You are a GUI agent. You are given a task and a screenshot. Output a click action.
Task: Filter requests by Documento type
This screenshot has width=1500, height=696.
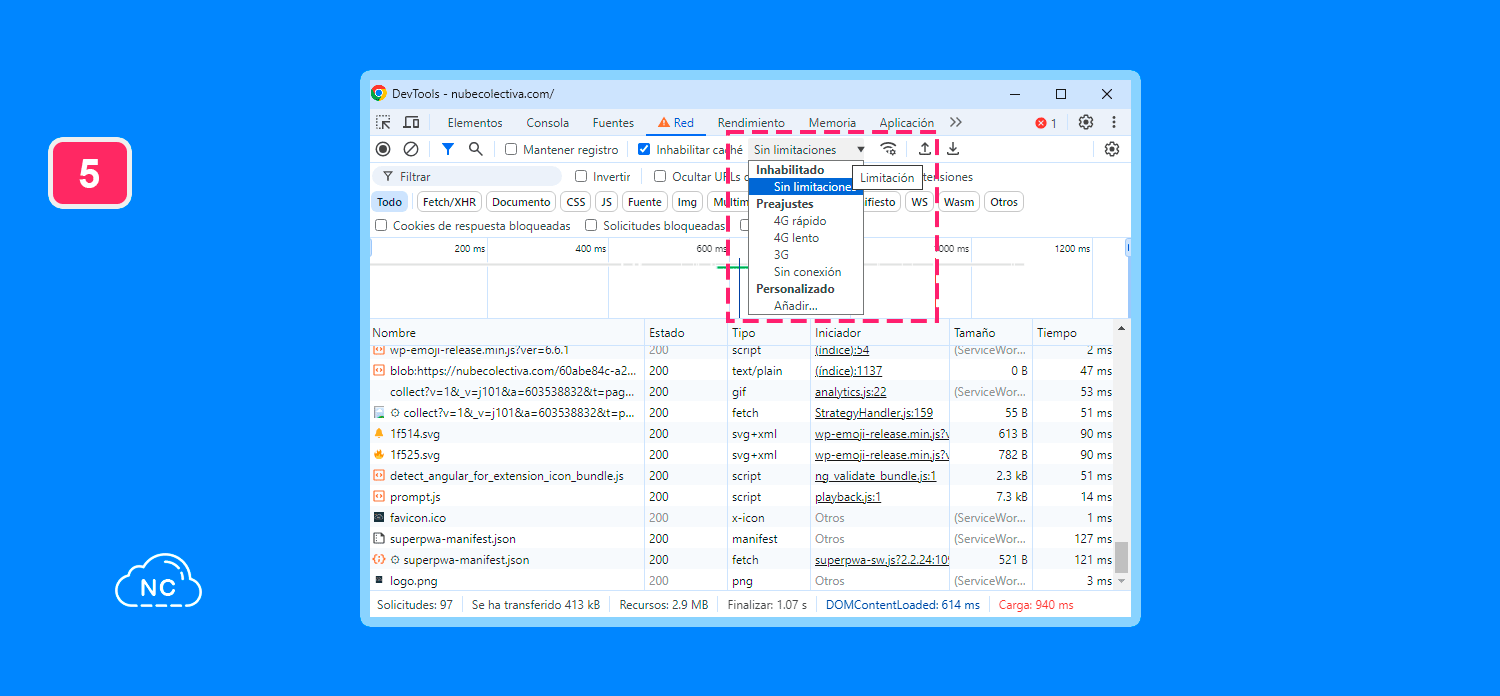(521, 202)
